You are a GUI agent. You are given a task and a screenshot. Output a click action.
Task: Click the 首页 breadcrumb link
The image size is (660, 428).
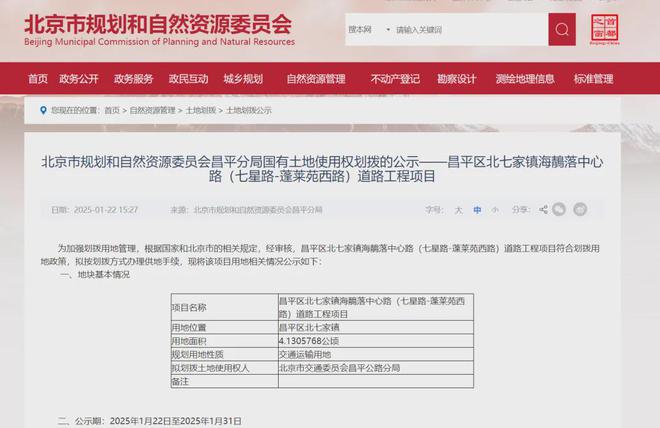pos(112,110)
